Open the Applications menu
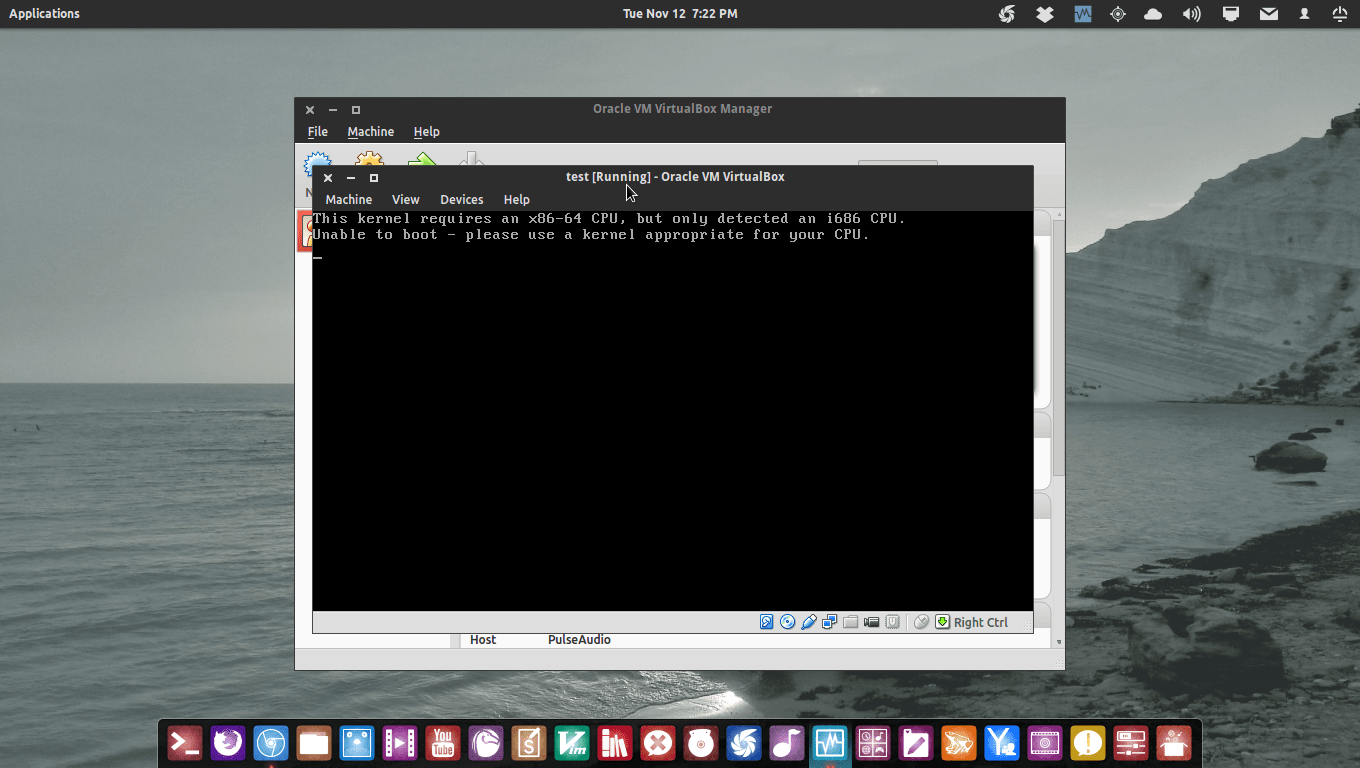This screenshot has height=768, width=1360. click(x=44, y=13)
